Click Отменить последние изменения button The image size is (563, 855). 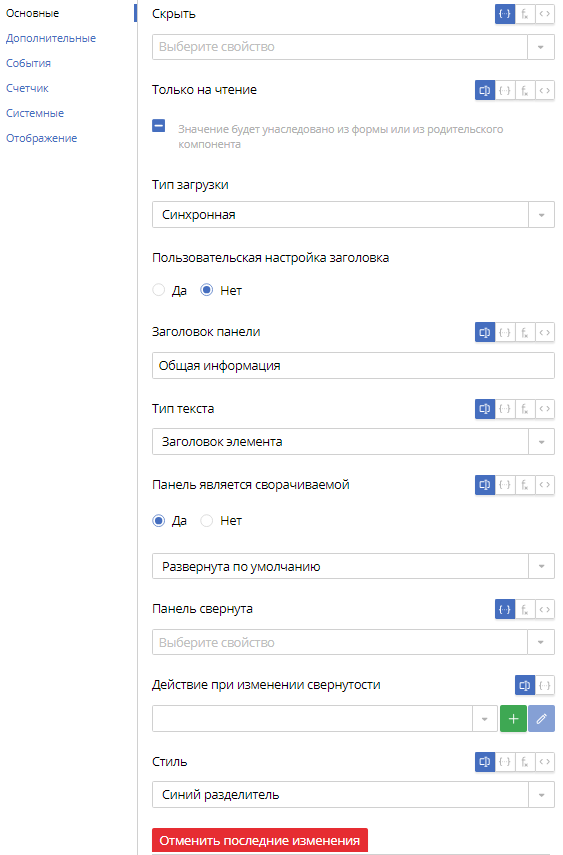260,840
